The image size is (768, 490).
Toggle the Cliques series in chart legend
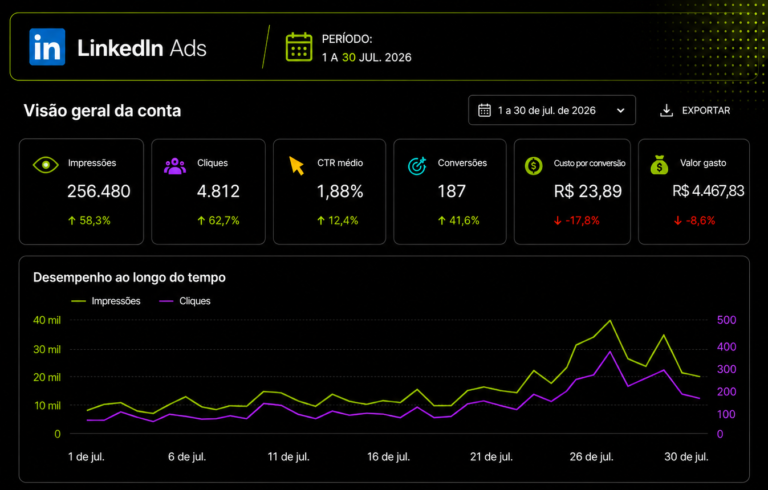pos(185,301)
